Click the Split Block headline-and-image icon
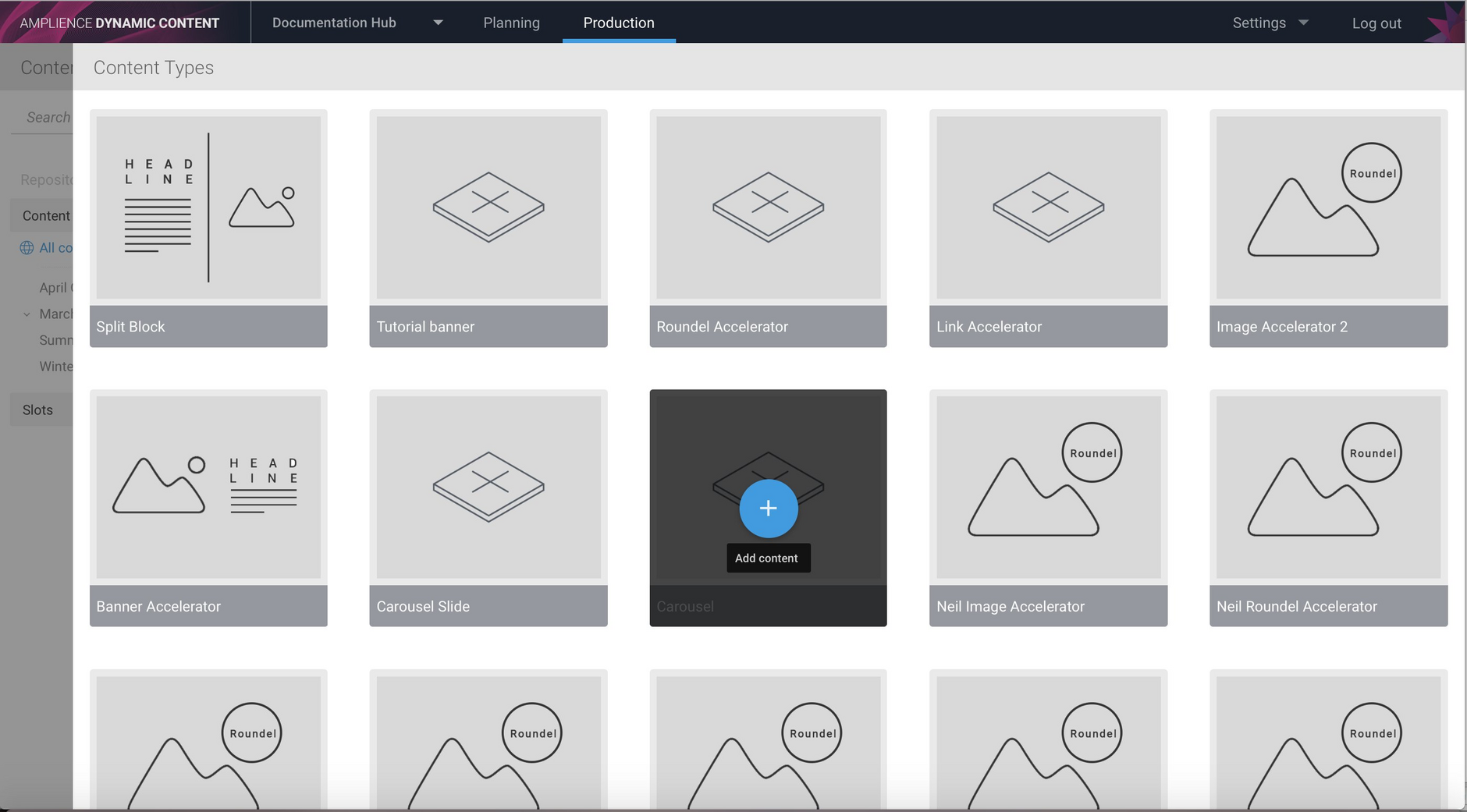 209,207
